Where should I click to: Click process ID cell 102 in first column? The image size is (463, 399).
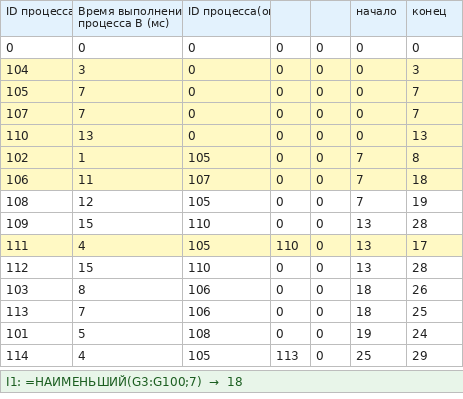[x=36, y=158]
